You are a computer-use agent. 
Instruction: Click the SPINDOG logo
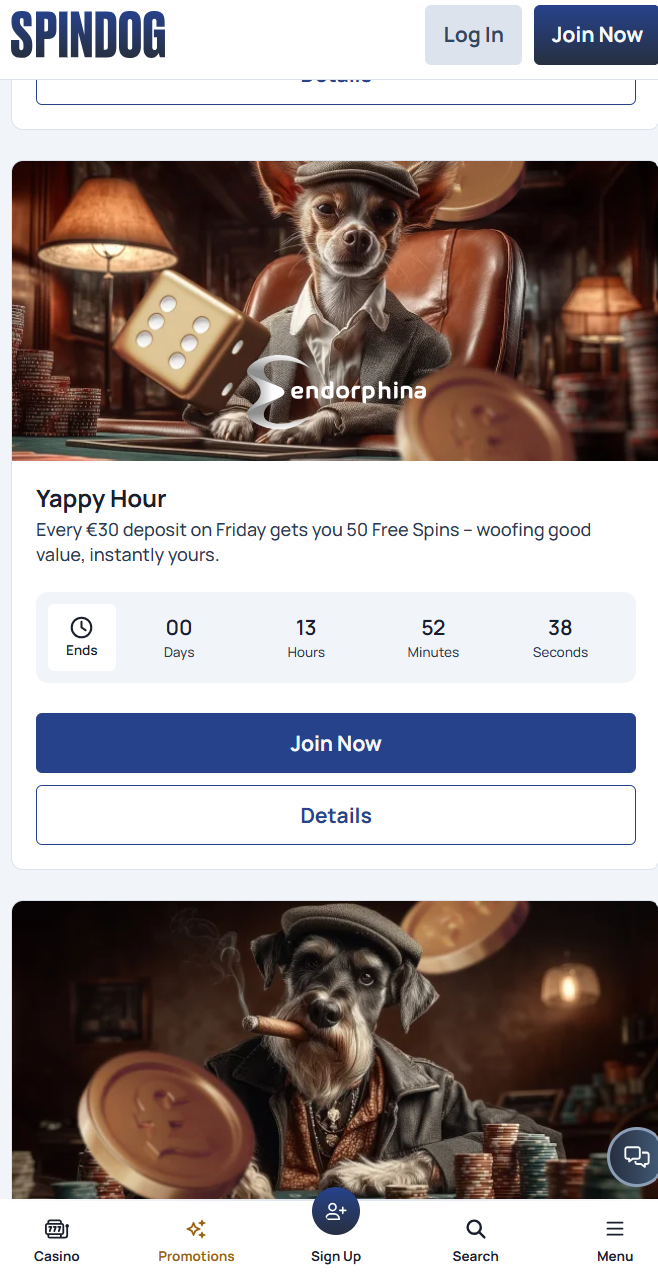87,34
